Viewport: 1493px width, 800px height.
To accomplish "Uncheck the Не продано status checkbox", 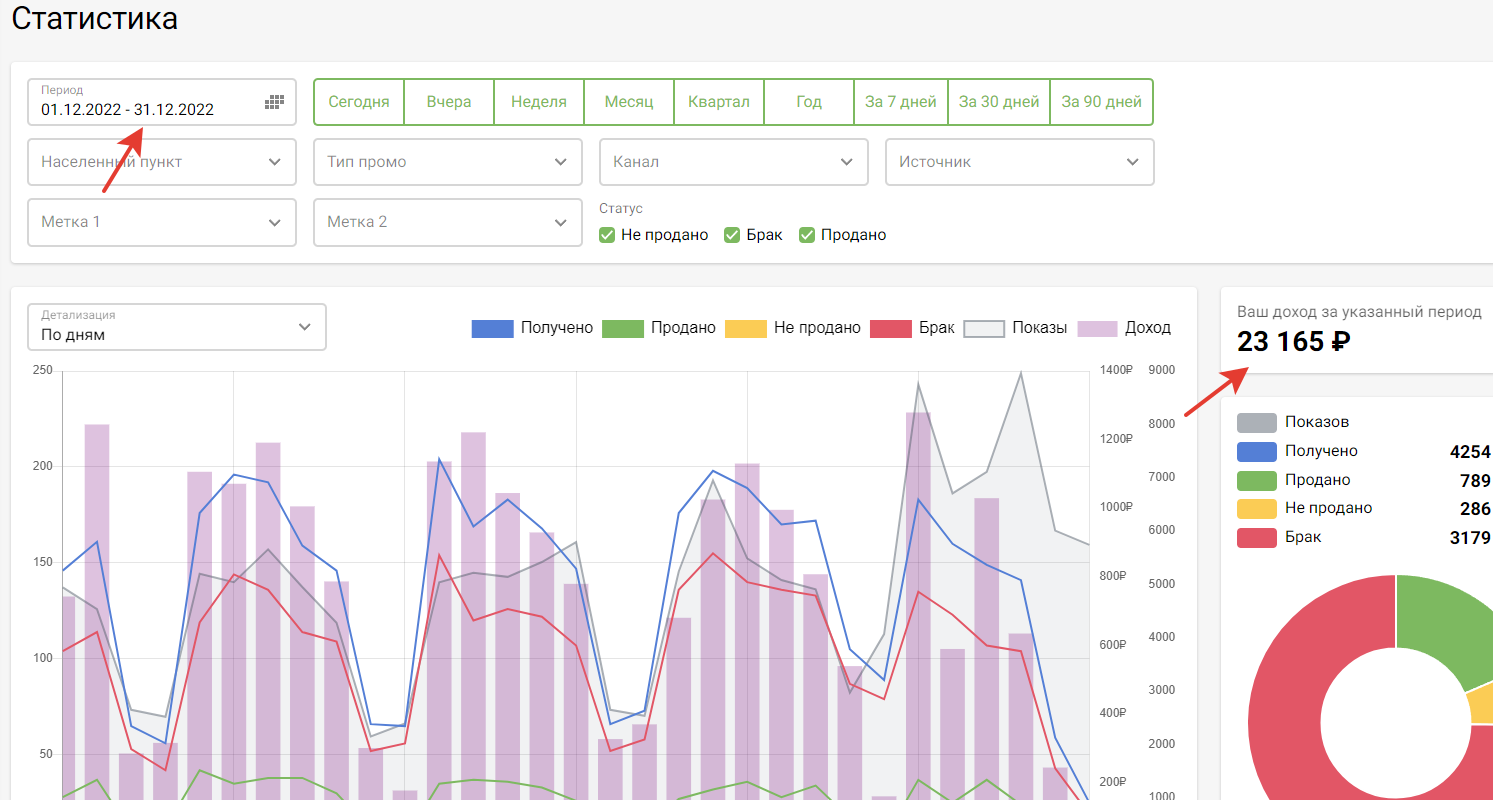I will 607,235.
